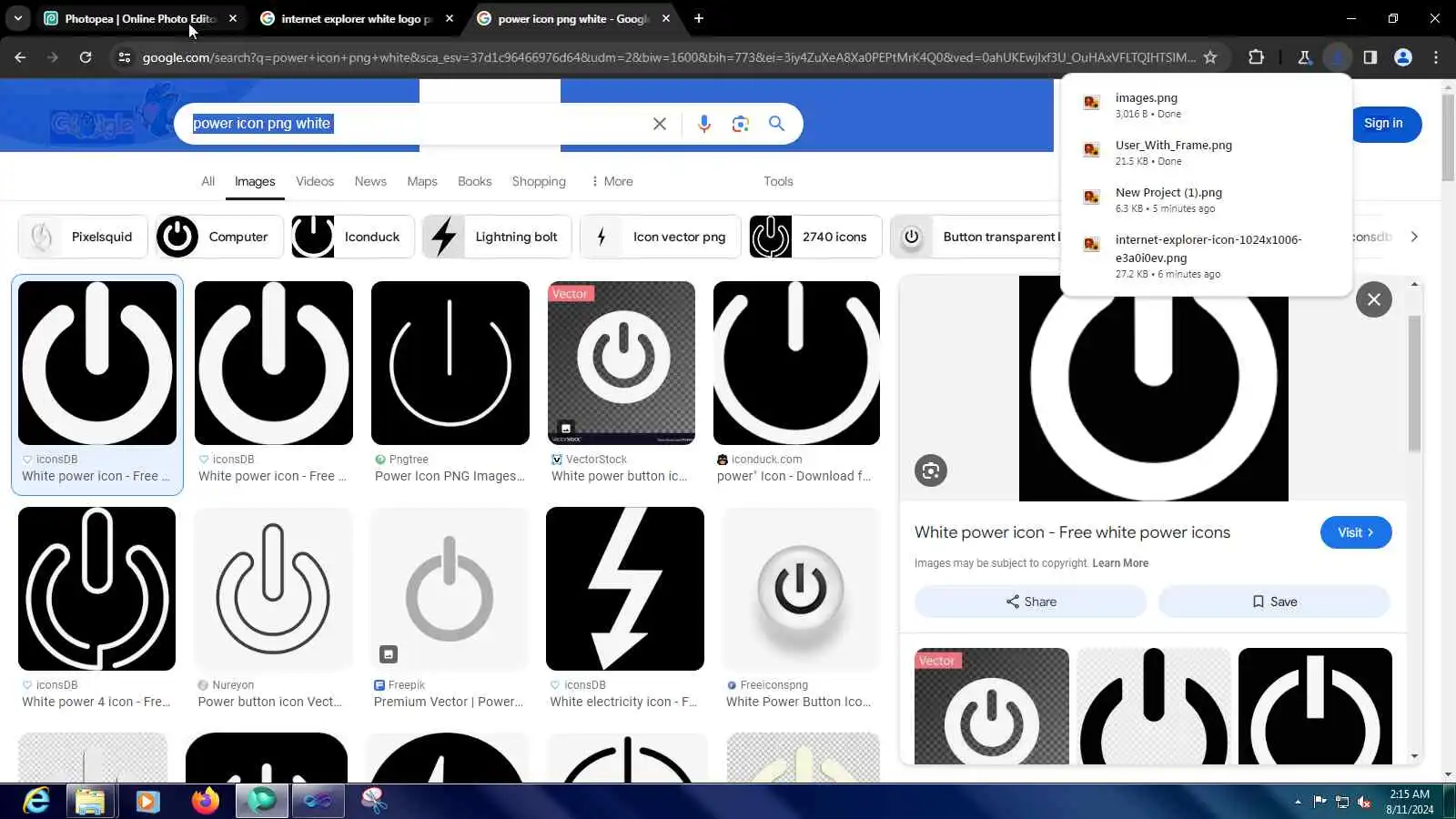Screen dimensions: 1456x819
Task: Click the preview panel's vertical scrollbar
Action: pyautogui.click(x=1414, y=382)
